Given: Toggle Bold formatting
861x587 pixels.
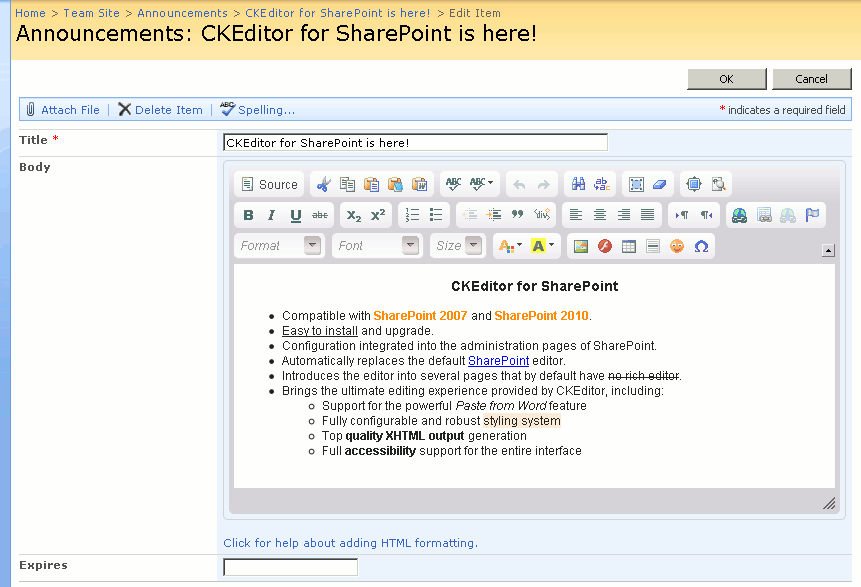Looking at the screenshot, I should click(248, 215).
